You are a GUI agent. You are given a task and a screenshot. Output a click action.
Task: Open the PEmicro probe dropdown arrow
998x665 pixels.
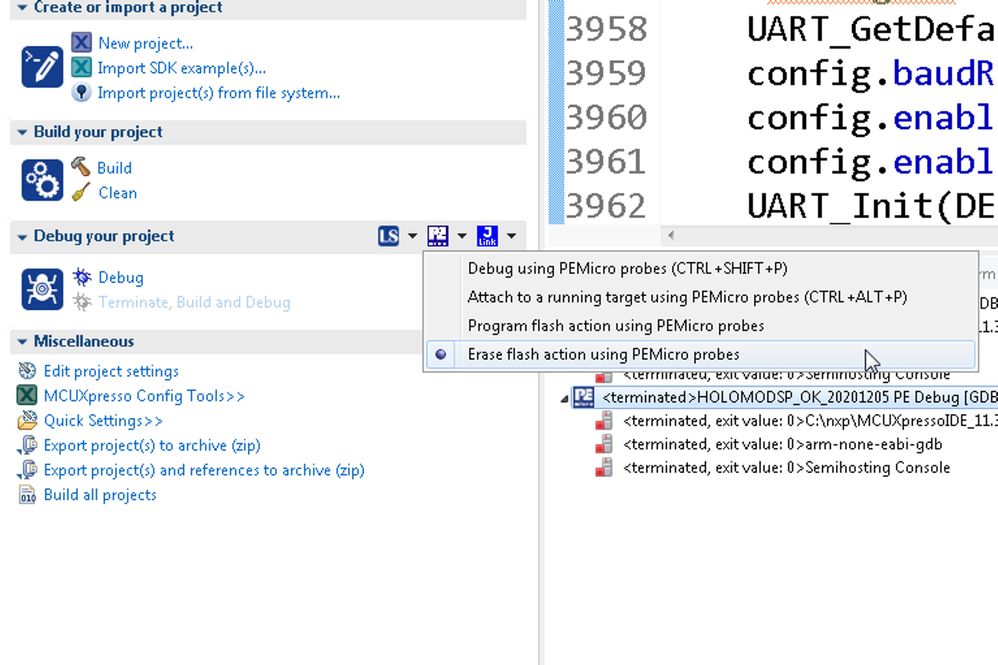(x=461, y=235)
